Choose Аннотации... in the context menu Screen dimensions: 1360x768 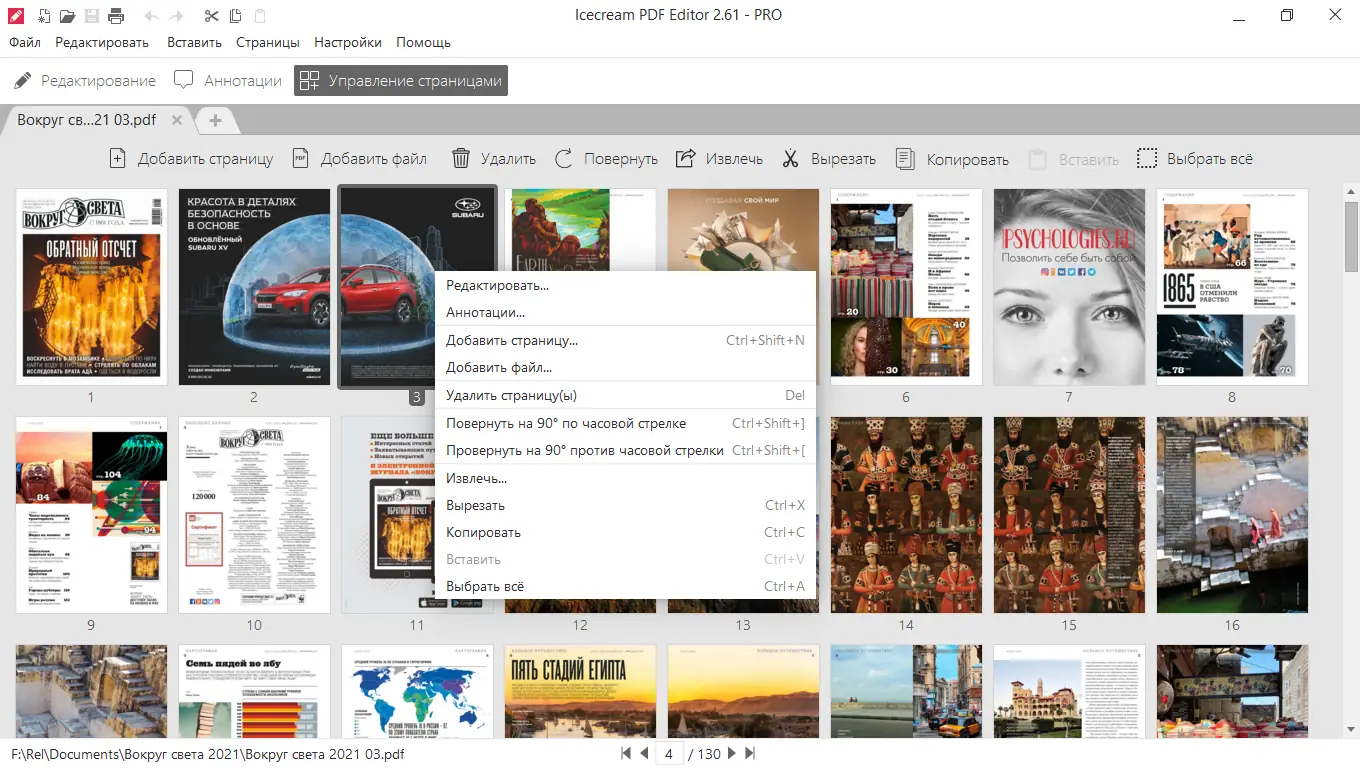[625, 312]
